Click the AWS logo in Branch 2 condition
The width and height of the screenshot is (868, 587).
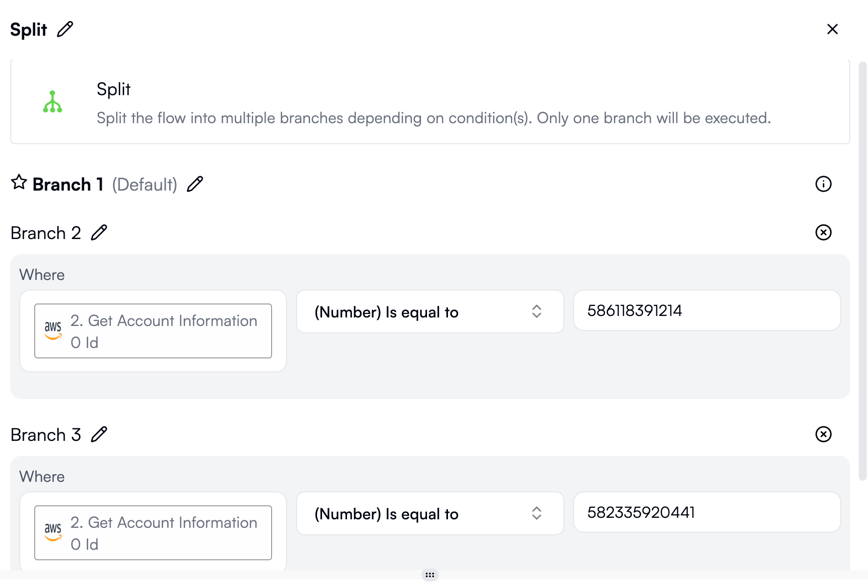pyautogui.click(x=53, y=331)
